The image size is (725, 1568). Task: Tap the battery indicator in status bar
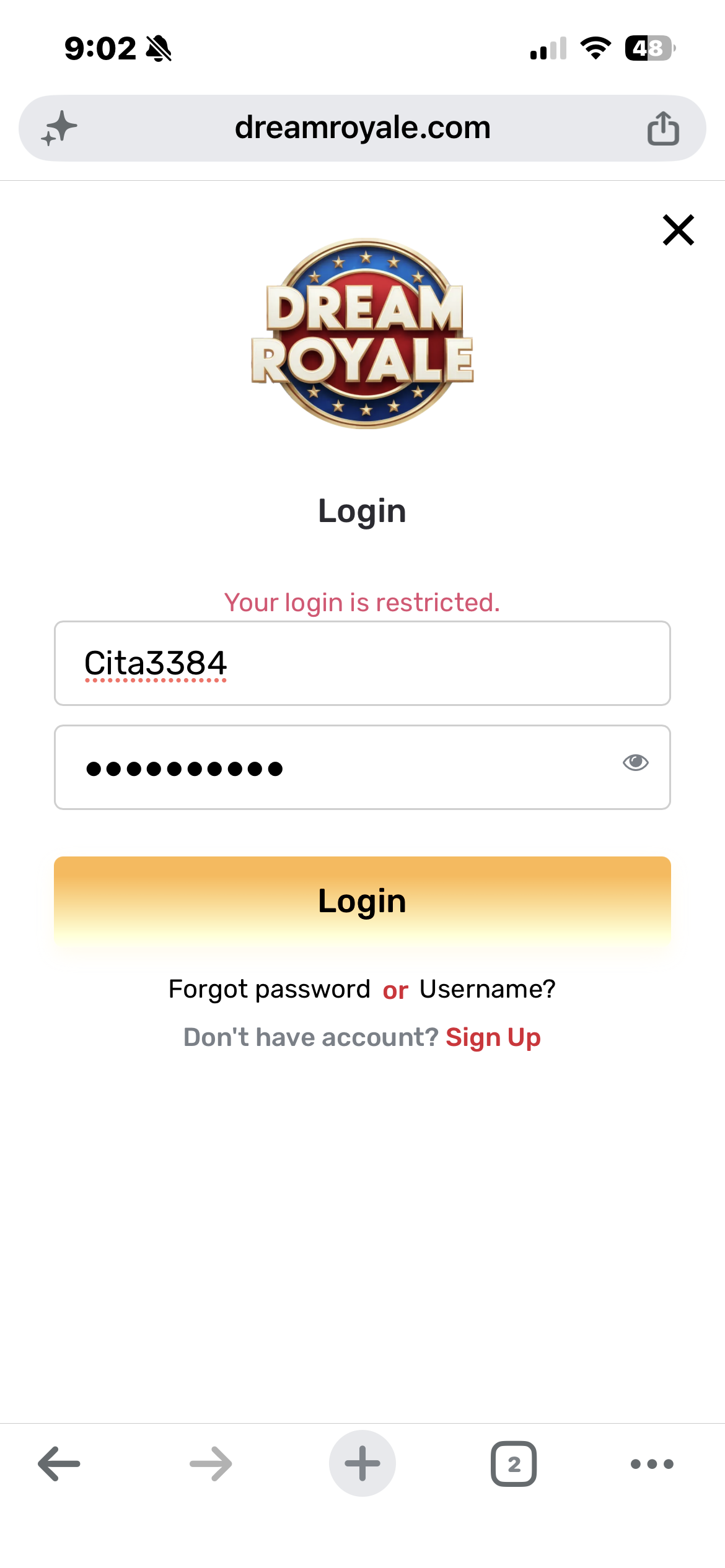[649, 48]
